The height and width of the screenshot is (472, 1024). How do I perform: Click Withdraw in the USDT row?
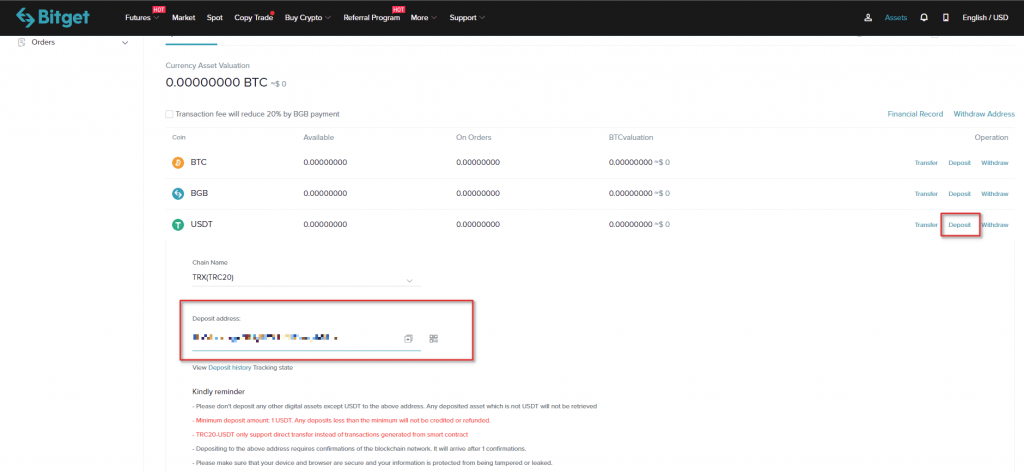(995, 225)
